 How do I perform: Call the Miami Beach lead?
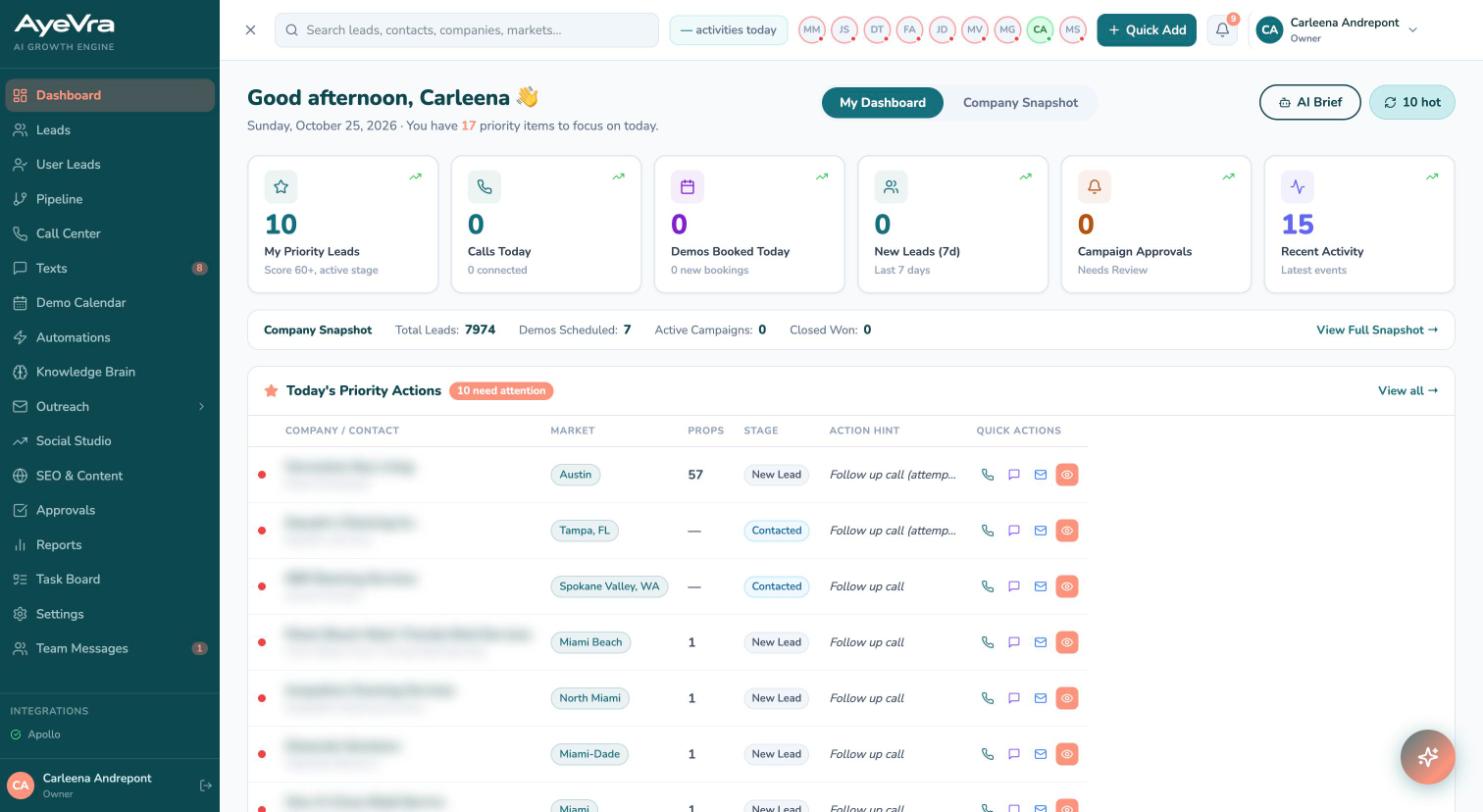(988, 643)
